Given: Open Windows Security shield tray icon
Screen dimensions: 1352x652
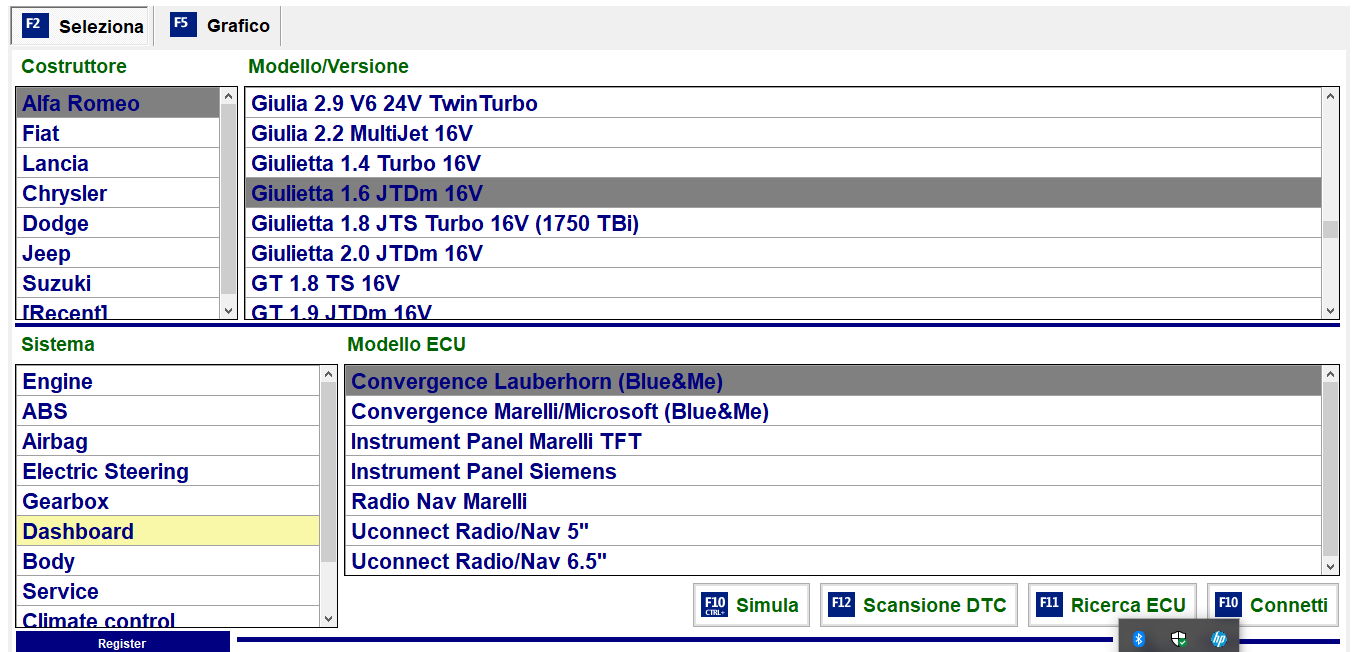Looking at the screenshot, I should (x=1178, y=638).
